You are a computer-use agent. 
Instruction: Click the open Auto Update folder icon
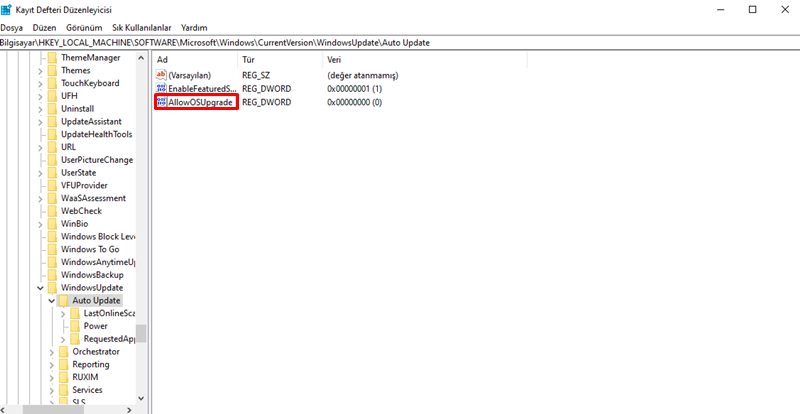(x=63, y=300)
